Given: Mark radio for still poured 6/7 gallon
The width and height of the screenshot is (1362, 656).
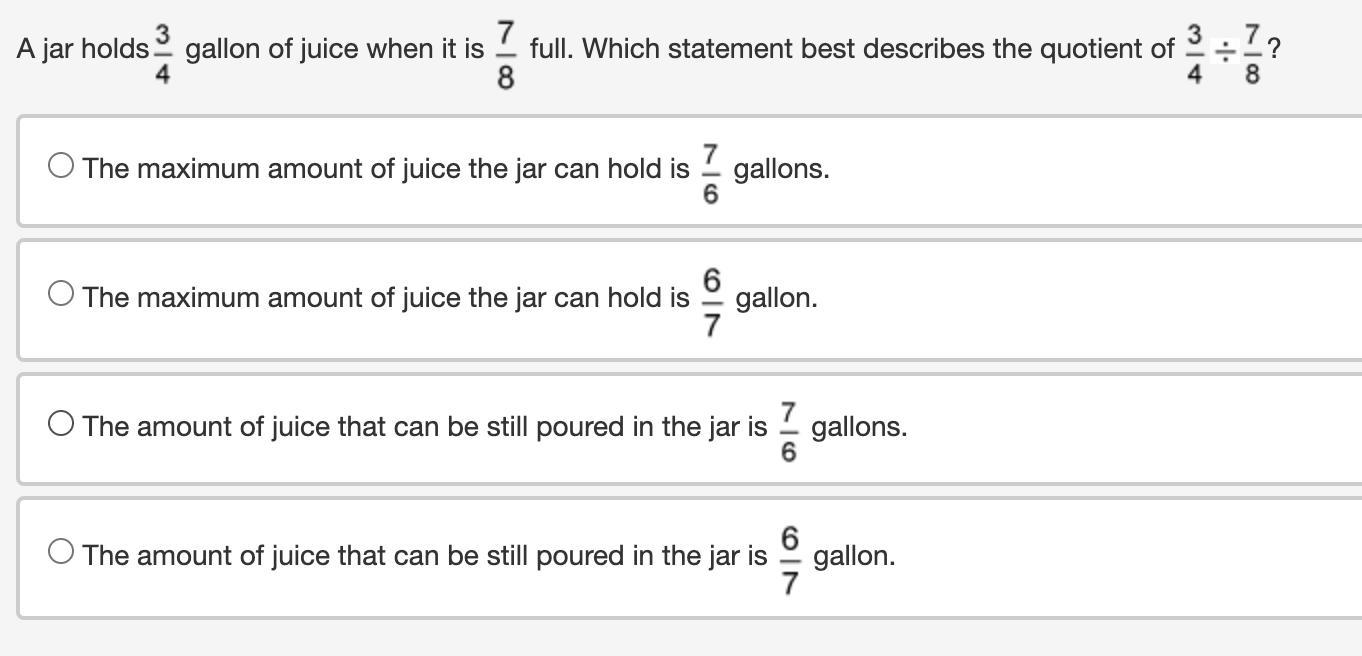Looking at the screenshot, I should [x=61, y=551].
